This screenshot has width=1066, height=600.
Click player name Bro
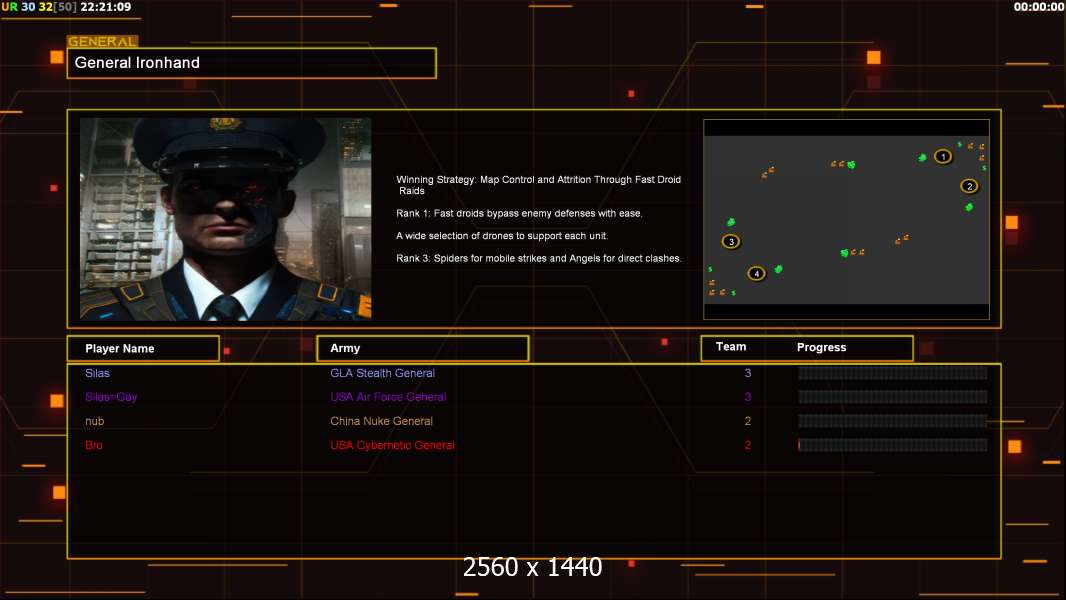click(94, 445)
